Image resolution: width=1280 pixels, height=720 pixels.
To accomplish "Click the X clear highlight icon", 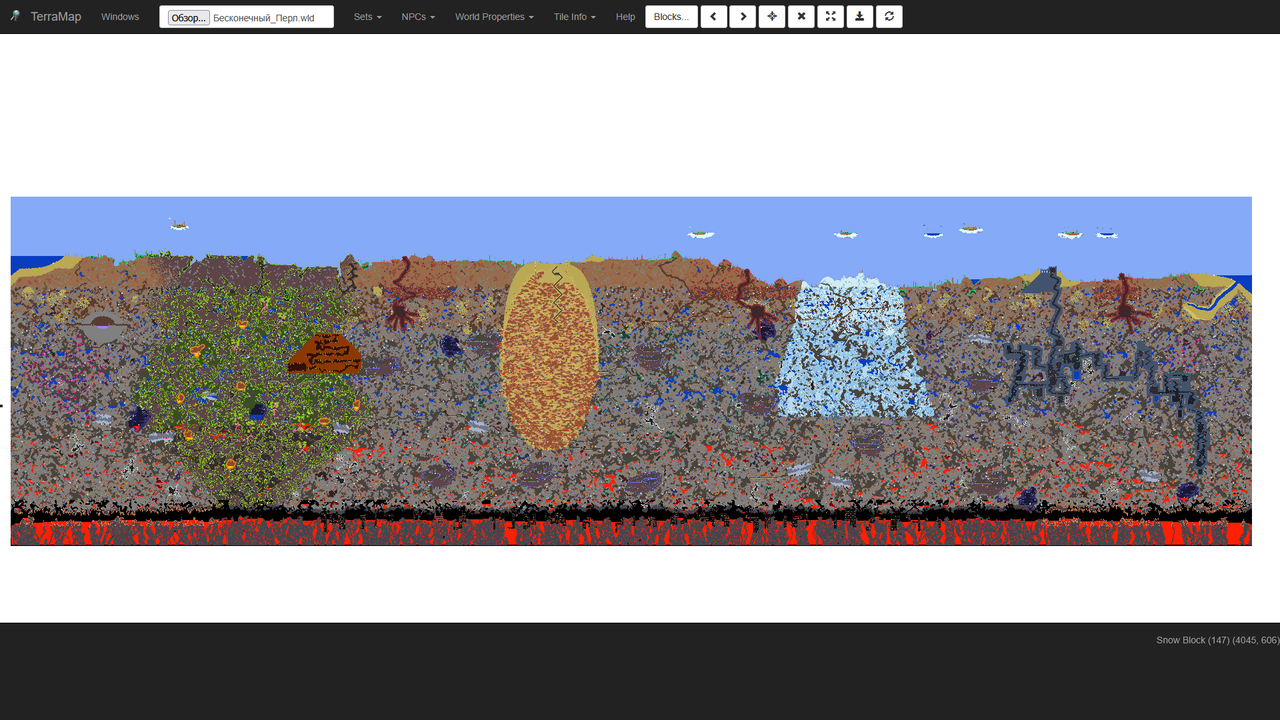I will [801, 17].
